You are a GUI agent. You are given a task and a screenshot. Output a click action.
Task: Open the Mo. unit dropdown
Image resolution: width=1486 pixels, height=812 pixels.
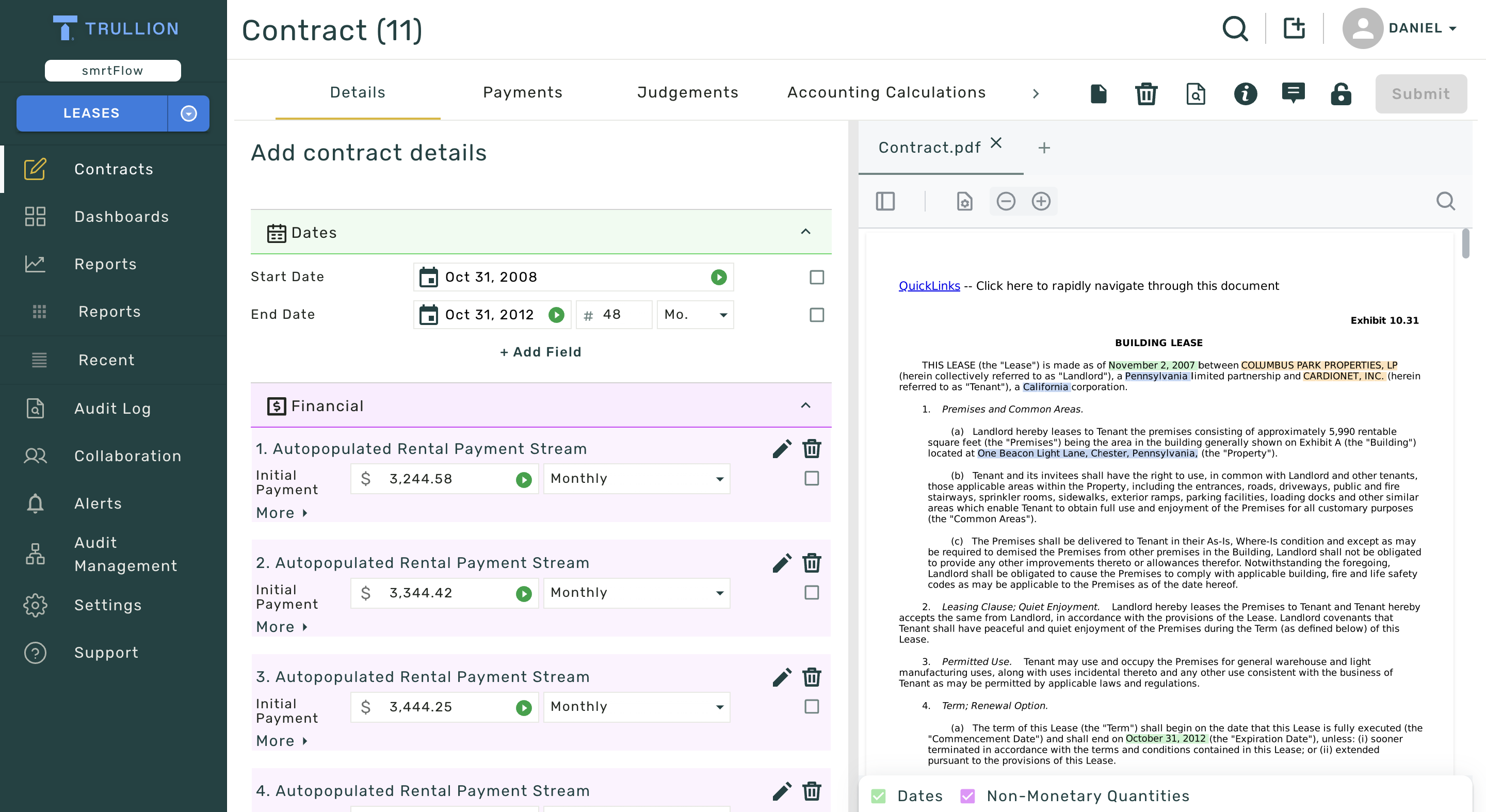coord(694,315)
